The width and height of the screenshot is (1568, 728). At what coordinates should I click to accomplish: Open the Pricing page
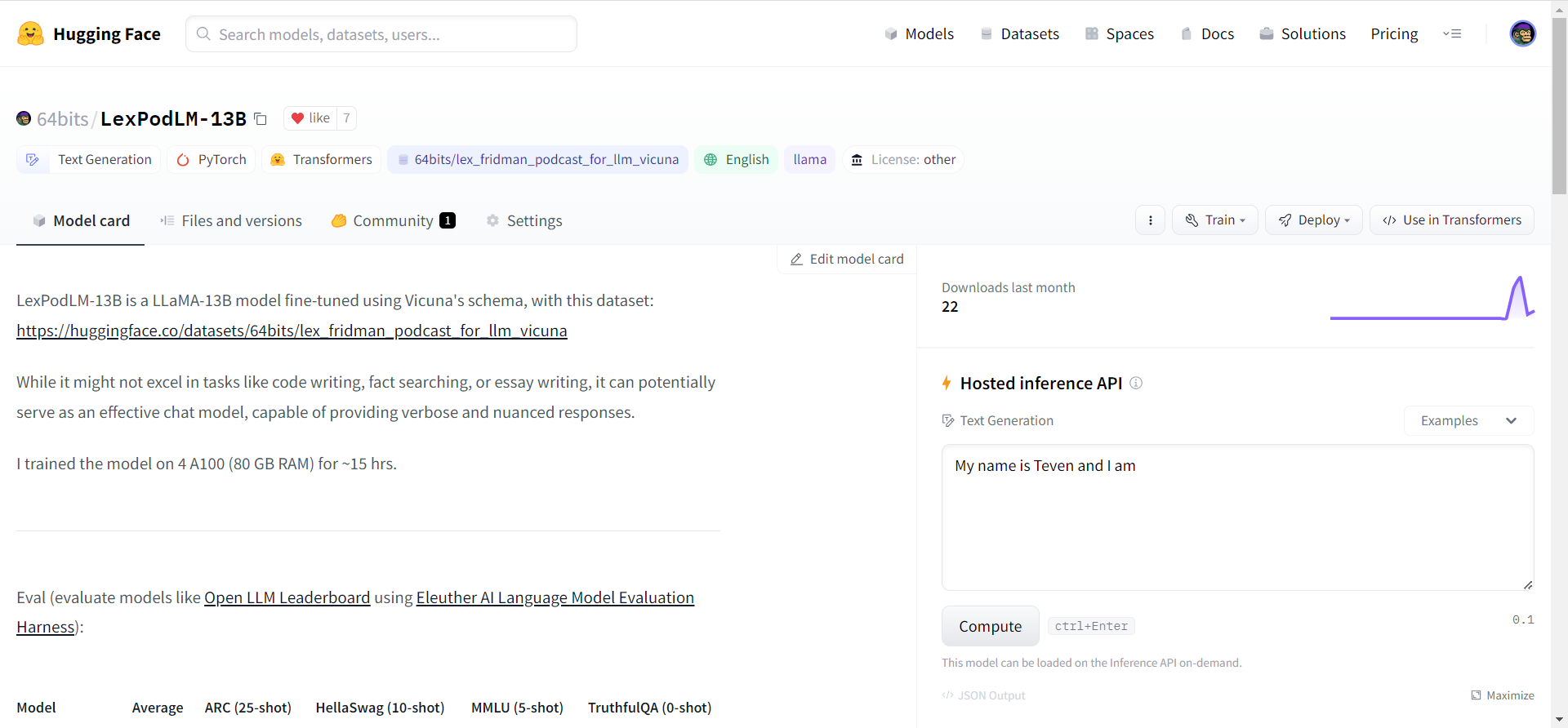coord(1394,33)
